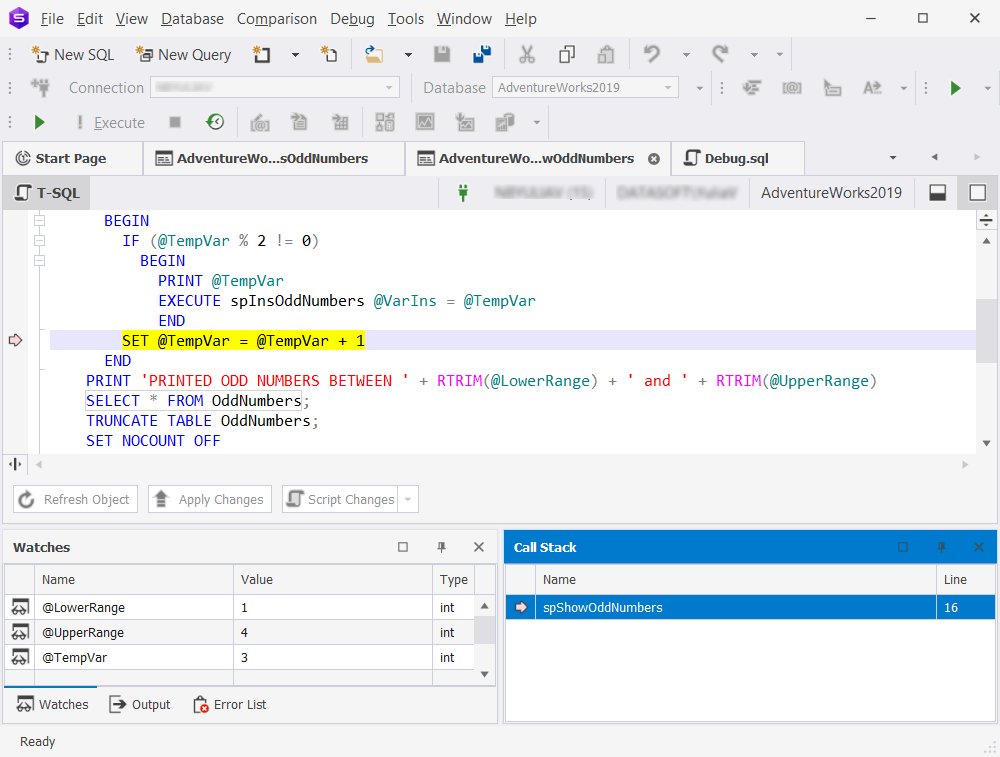Close the AdventureWo...wOddNumbers tab
1000x757 pixels.
654,159
